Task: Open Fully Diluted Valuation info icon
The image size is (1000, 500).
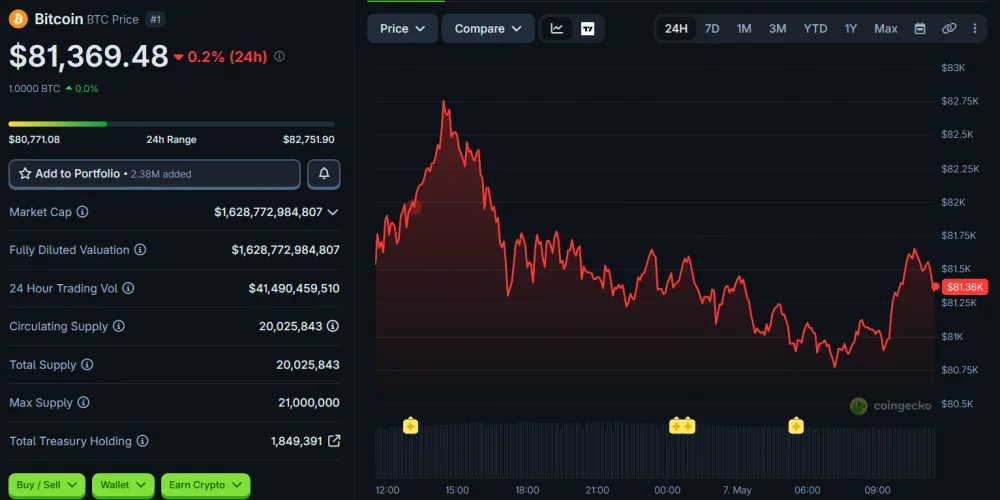Action: (x=140, y=250)
